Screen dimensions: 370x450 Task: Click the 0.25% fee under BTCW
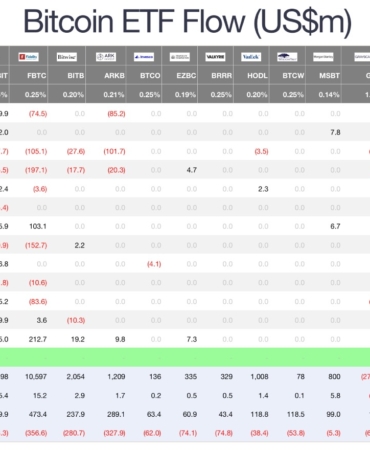[x=293, y=95]
